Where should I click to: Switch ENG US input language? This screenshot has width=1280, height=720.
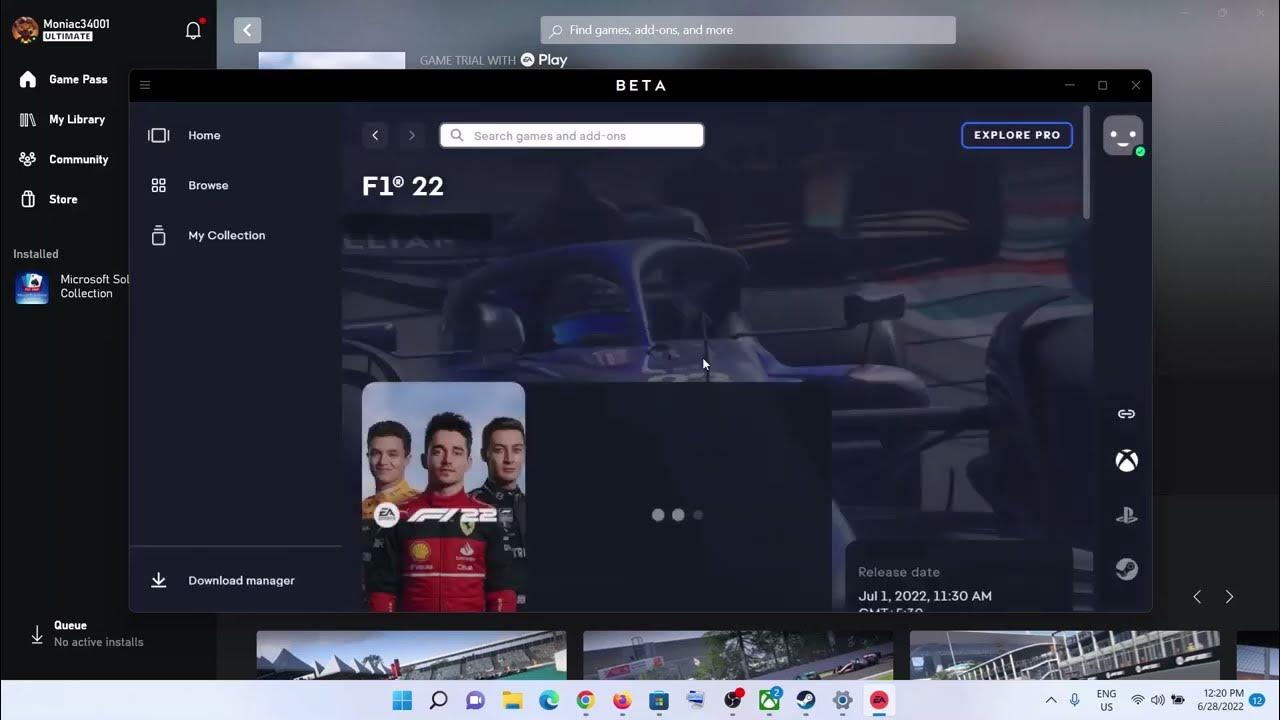click(x=1106, y=699)
